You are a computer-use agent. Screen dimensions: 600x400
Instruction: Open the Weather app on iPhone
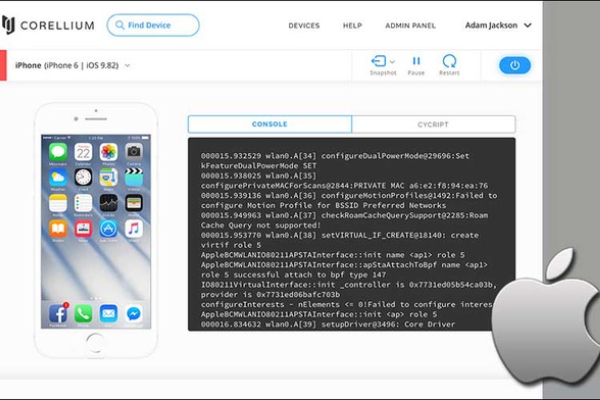(58, 178)
